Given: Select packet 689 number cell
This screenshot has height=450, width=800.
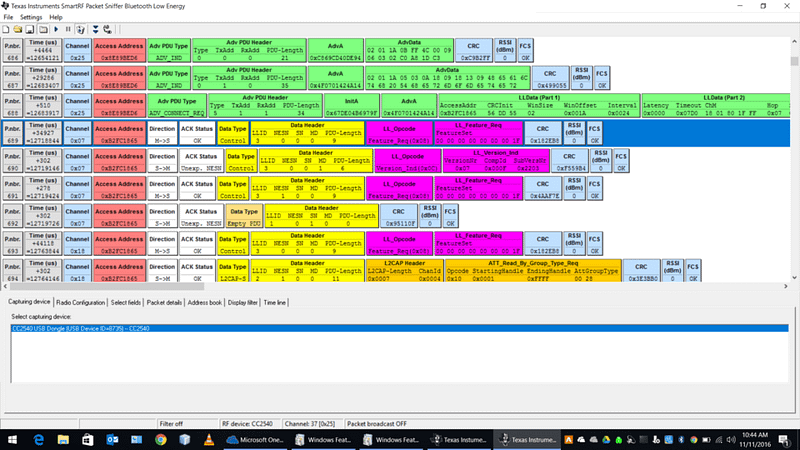Looking at the screenshot, I should coord(13,133).
